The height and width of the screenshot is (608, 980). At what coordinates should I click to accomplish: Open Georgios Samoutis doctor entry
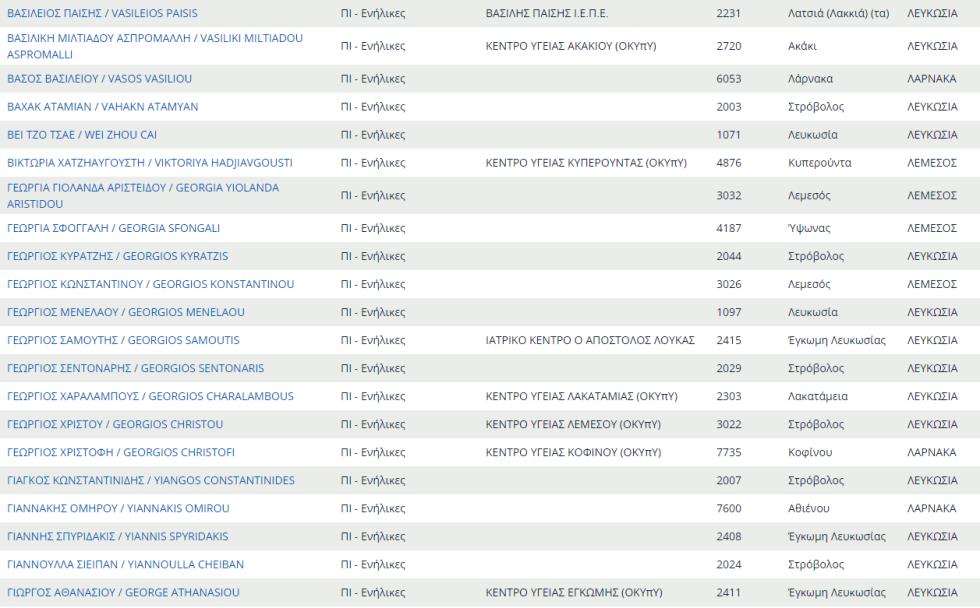[123, 340]
